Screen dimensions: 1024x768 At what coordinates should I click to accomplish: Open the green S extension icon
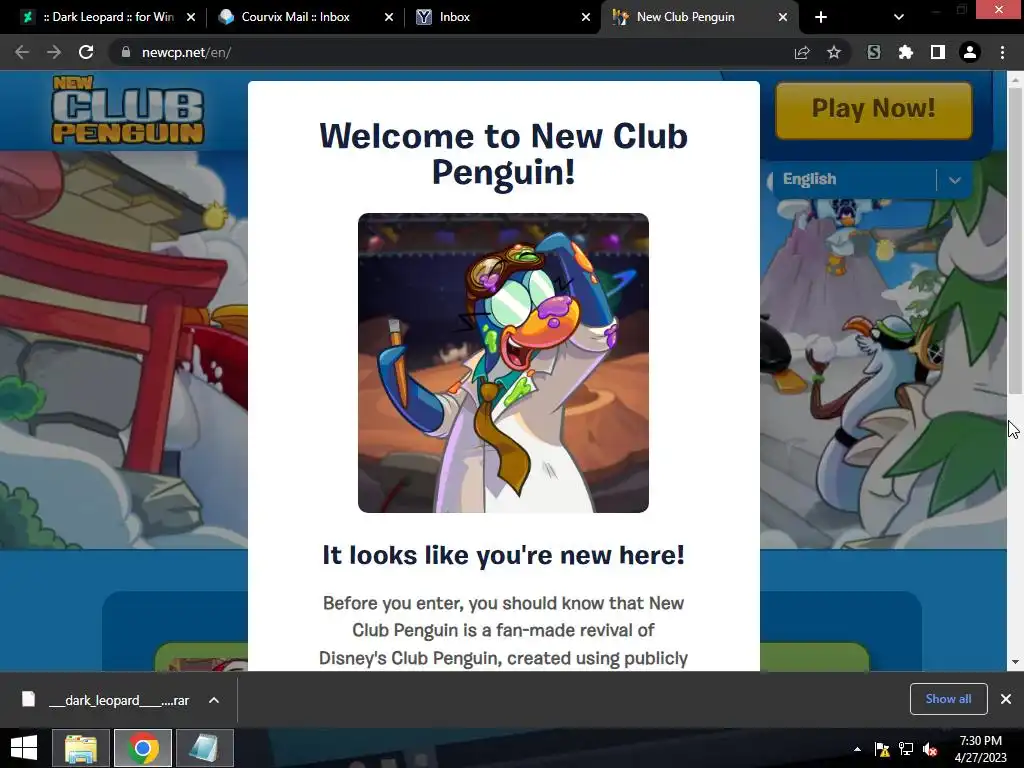pyautogui.click(x=873, y=52)
